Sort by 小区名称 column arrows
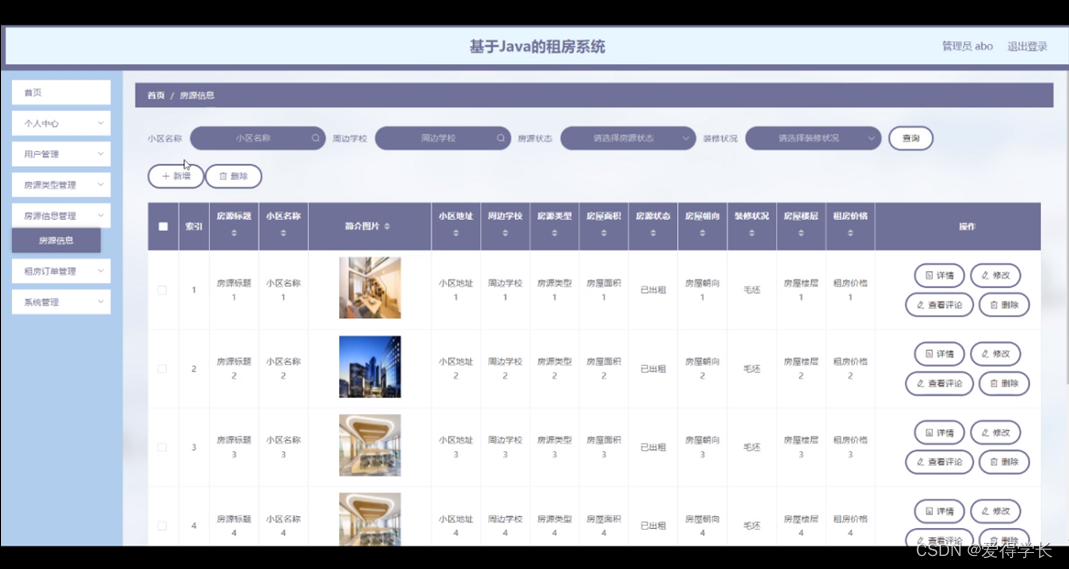Viewport: 1069px width, 569px height. (283, 233)
